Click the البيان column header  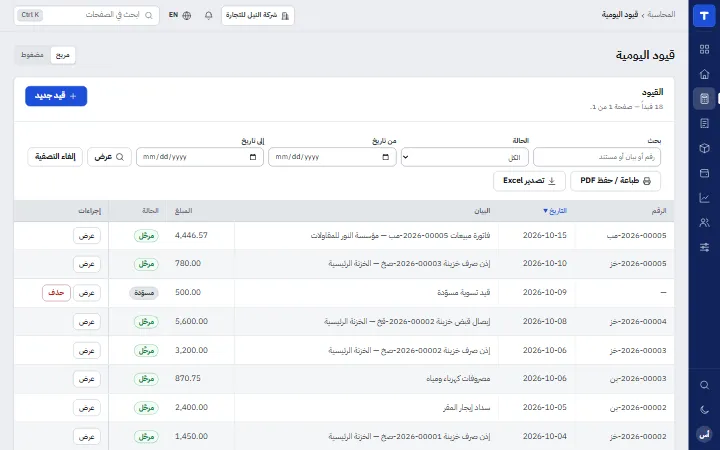[482, 211]
